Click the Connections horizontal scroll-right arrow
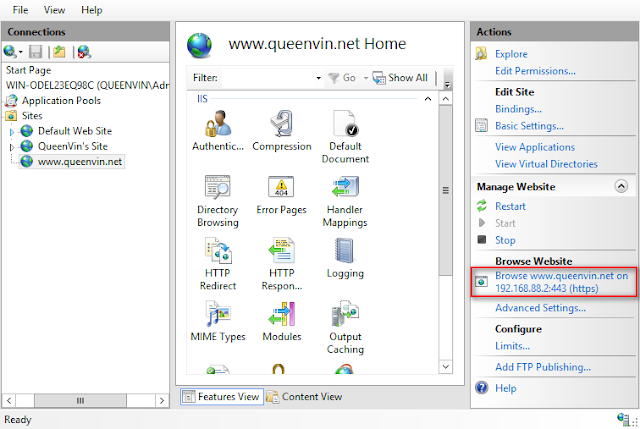 (162, 400)
